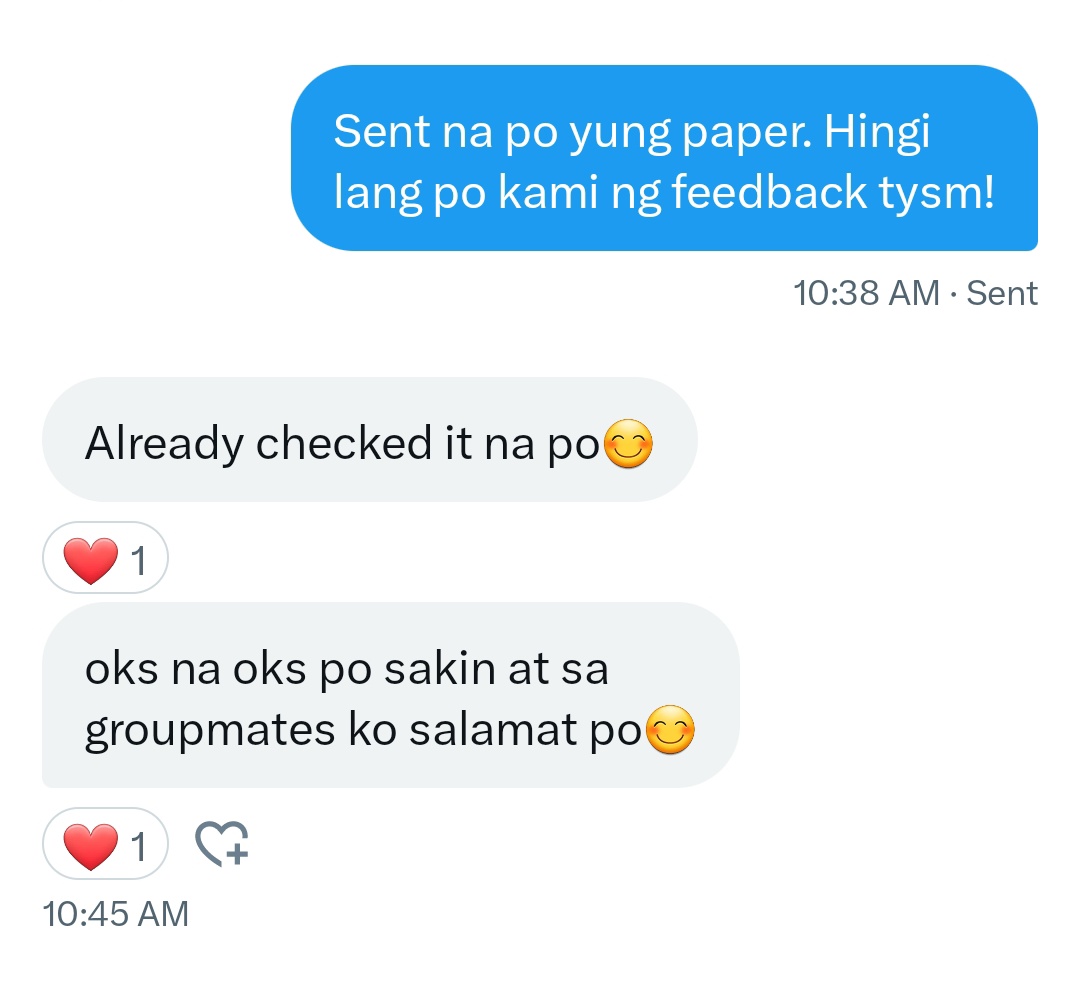
Task: Click red heart under "salamat po" message
Action: (x=90, y=846)
